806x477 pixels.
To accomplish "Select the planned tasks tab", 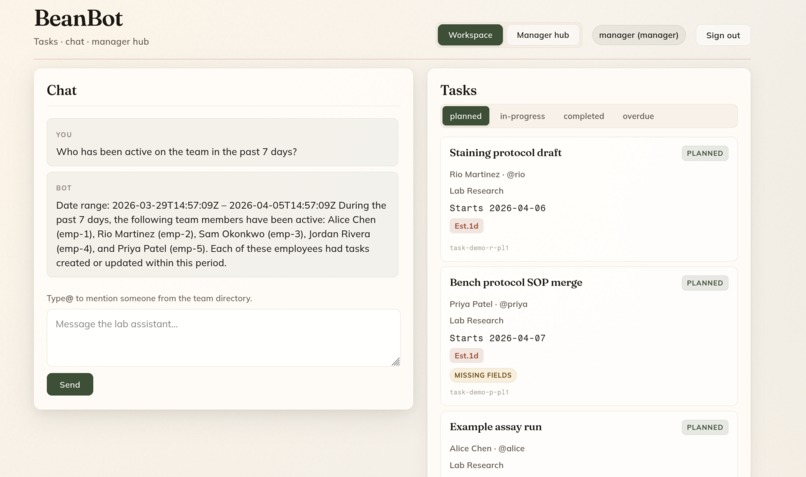I will pos(466,116).
